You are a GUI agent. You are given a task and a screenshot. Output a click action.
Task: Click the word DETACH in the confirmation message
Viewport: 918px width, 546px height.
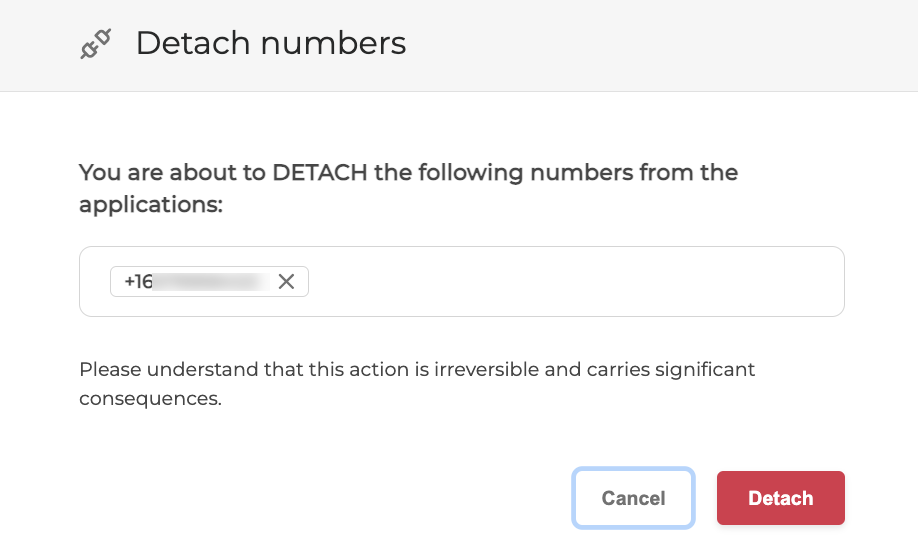click(x=319, y=173)
